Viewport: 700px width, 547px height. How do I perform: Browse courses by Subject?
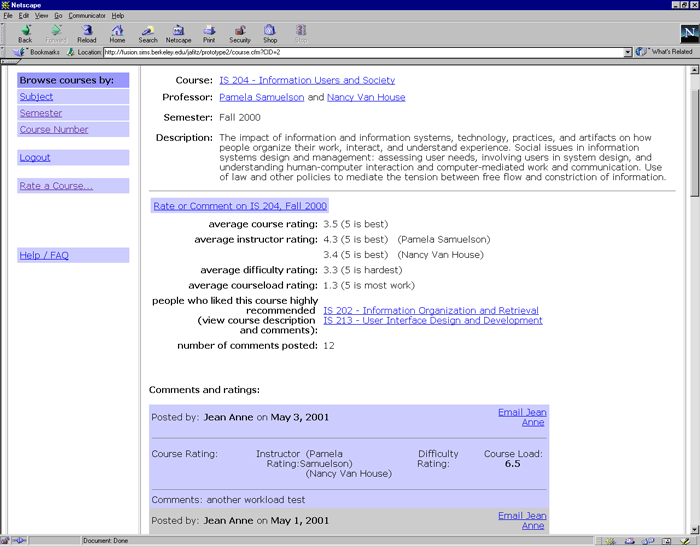pos(36,96)
